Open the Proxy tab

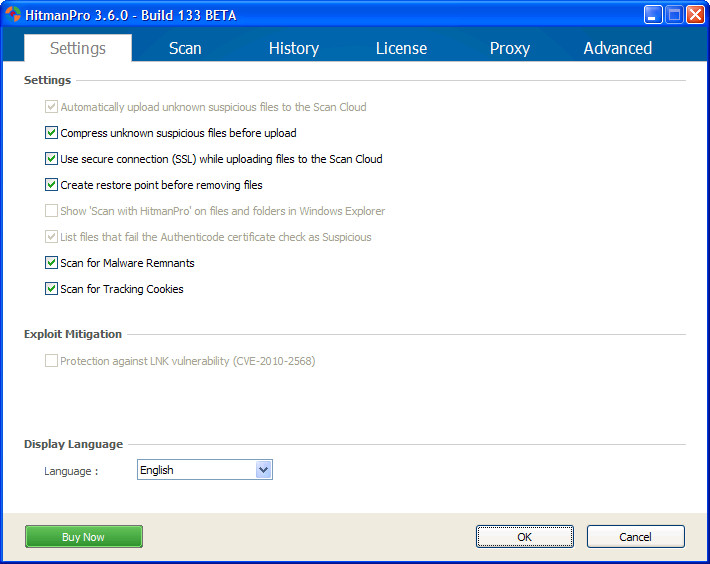[x=509, y=48]
